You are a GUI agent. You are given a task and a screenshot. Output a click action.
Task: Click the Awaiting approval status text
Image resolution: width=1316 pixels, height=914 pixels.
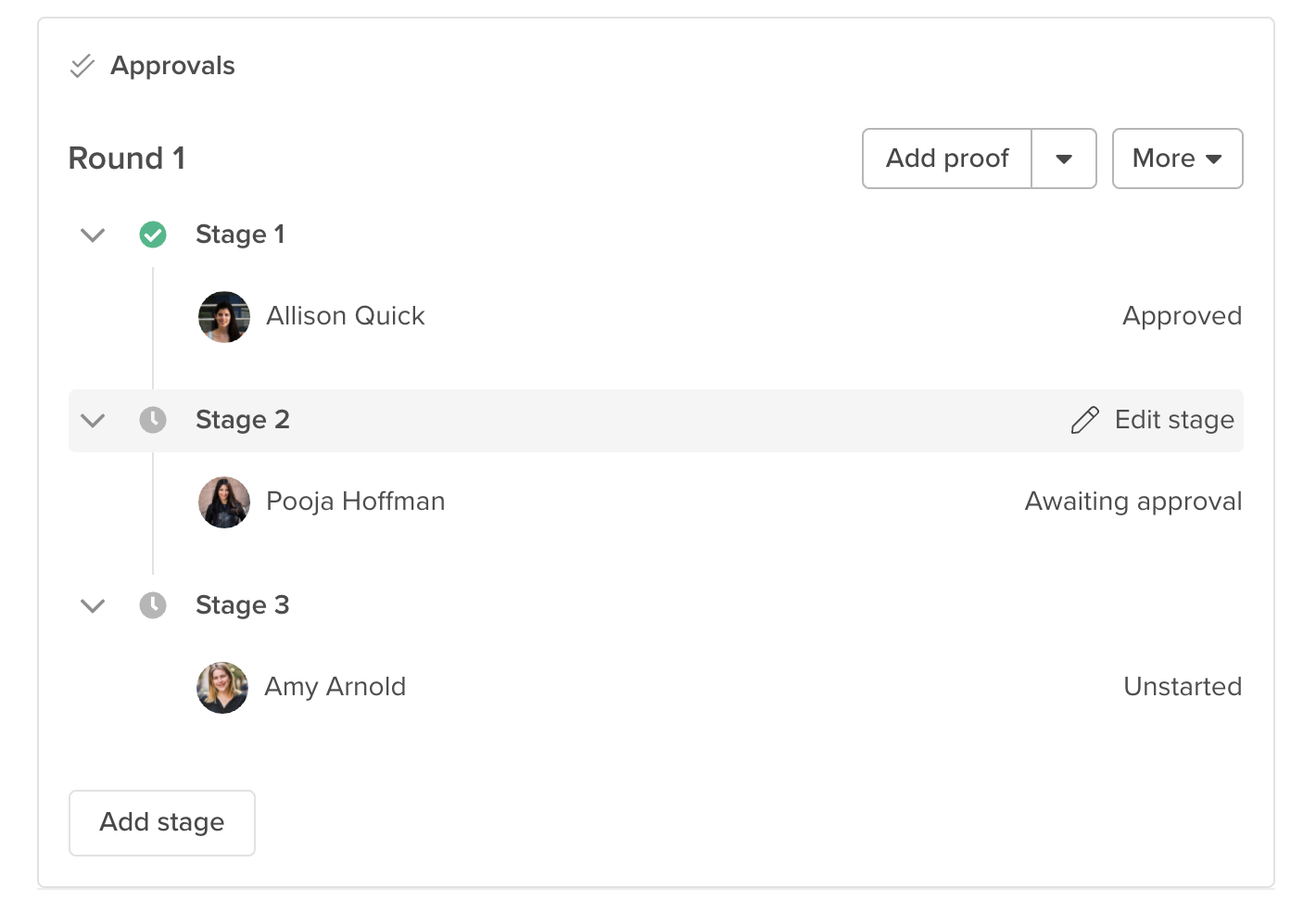click(x=1133, y=501)
